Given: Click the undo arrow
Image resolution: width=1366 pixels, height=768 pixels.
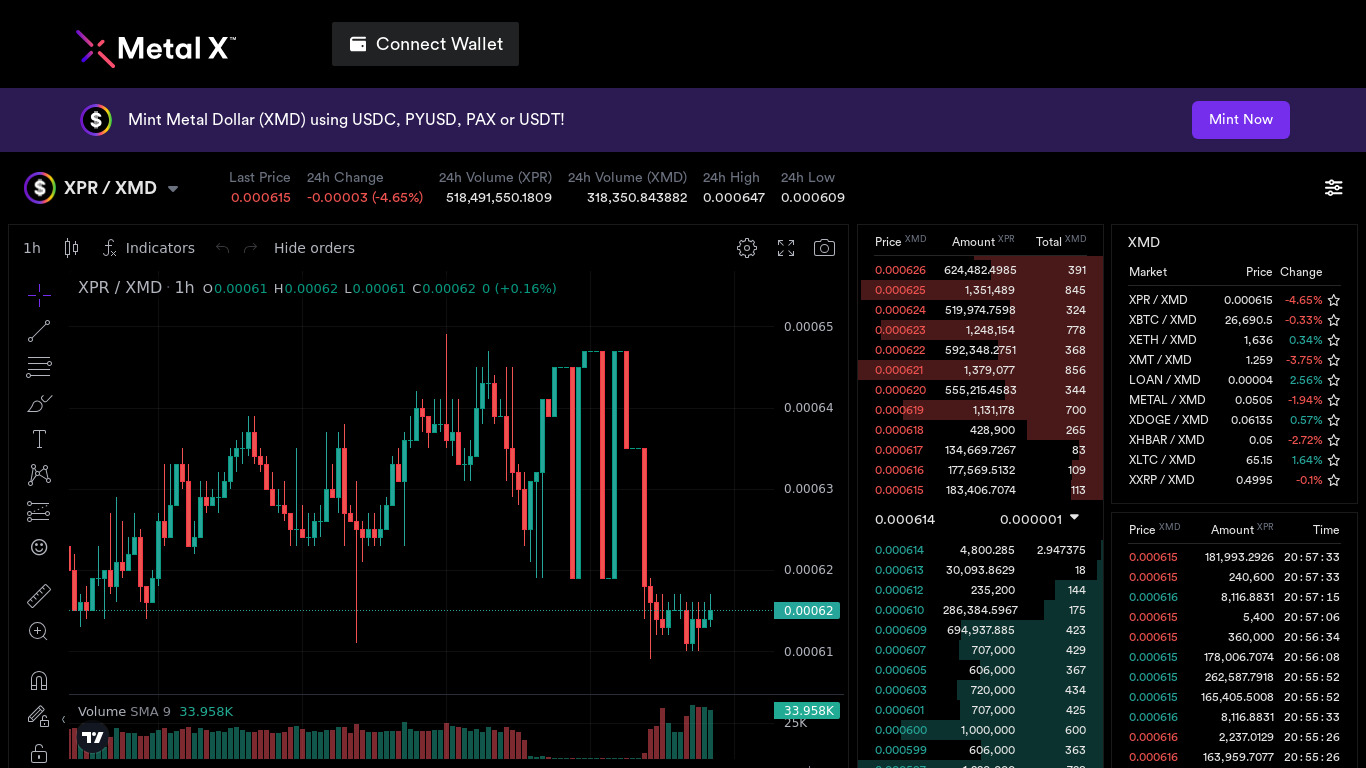Looking at the screenshot, I should (x=222, y=248).
